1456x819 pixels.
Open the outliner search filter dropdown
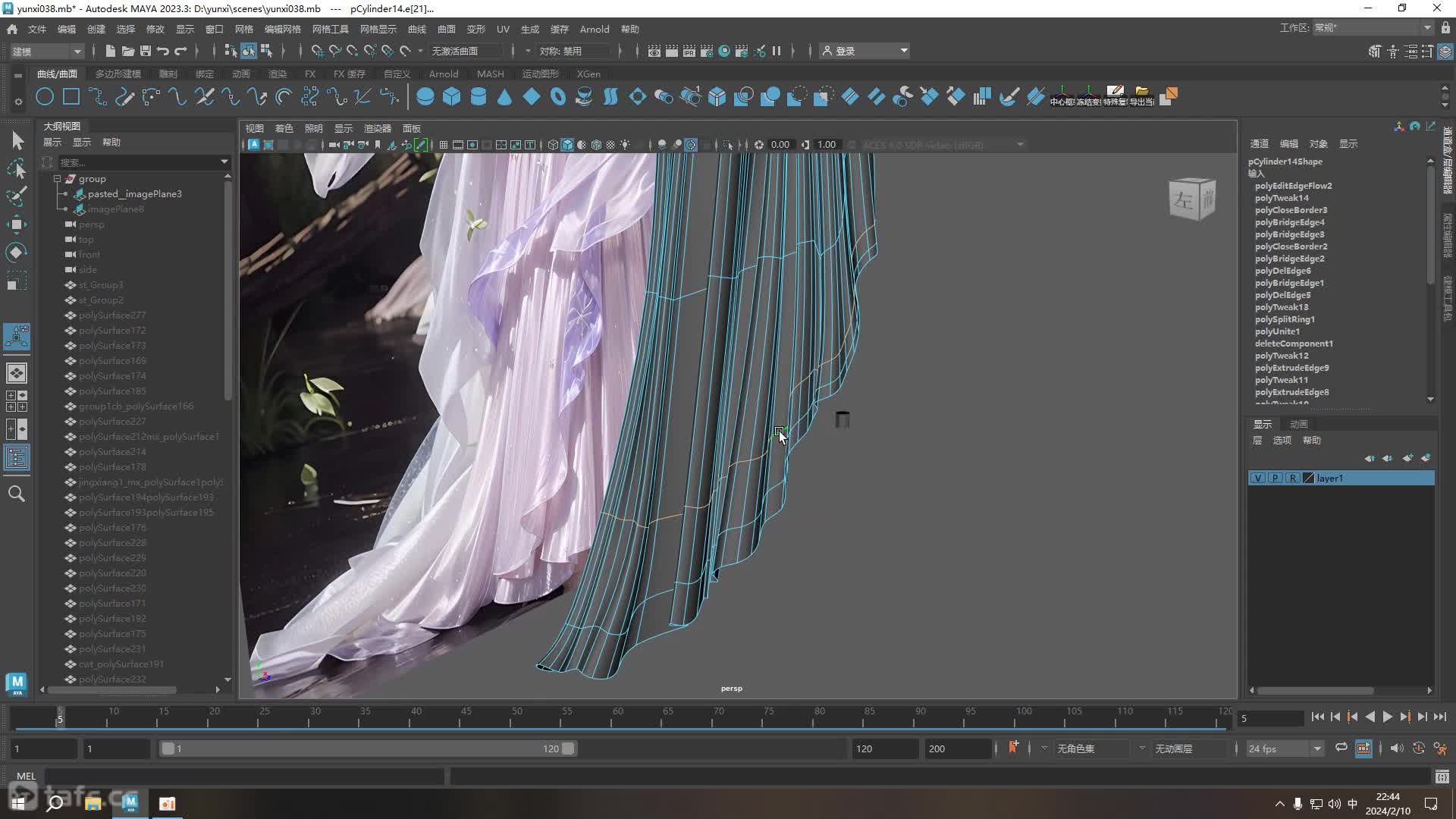coord(224,162)
